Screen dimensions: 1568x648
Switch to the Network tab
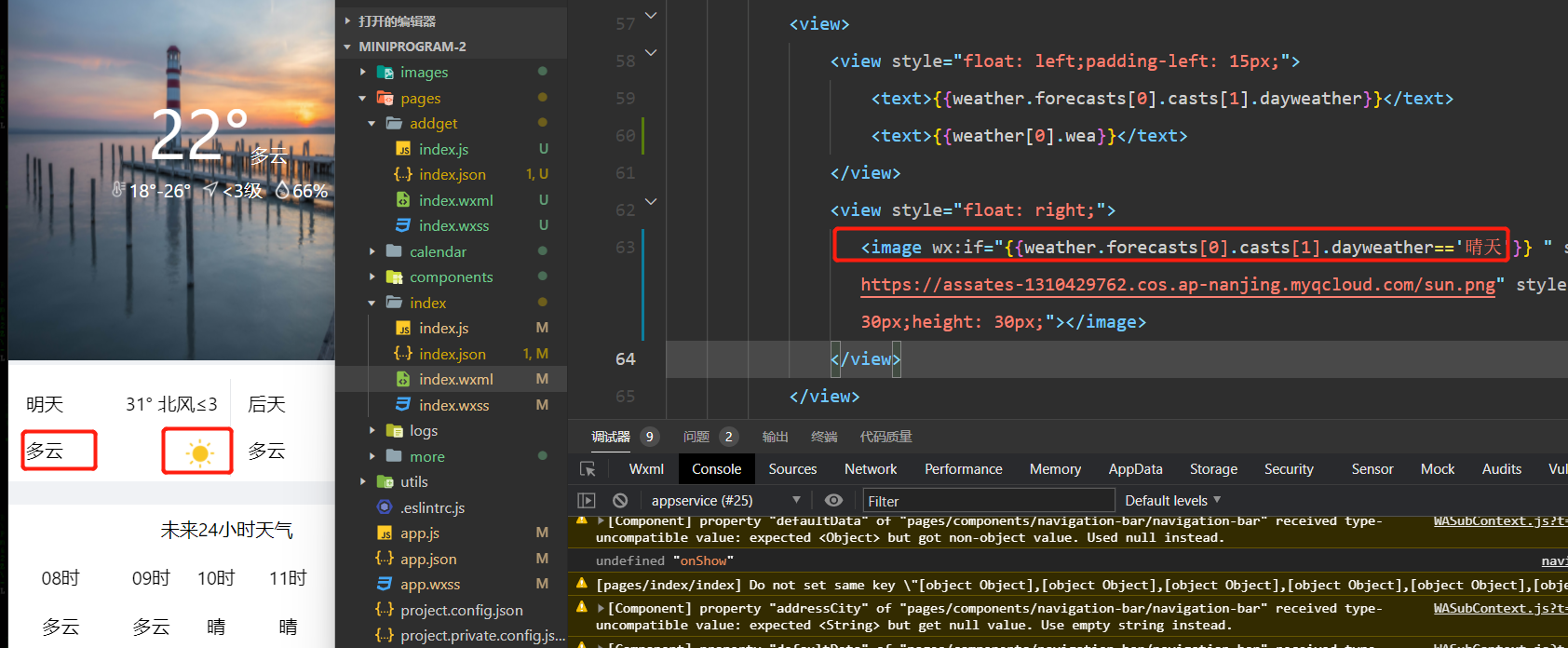click(870, 469)
